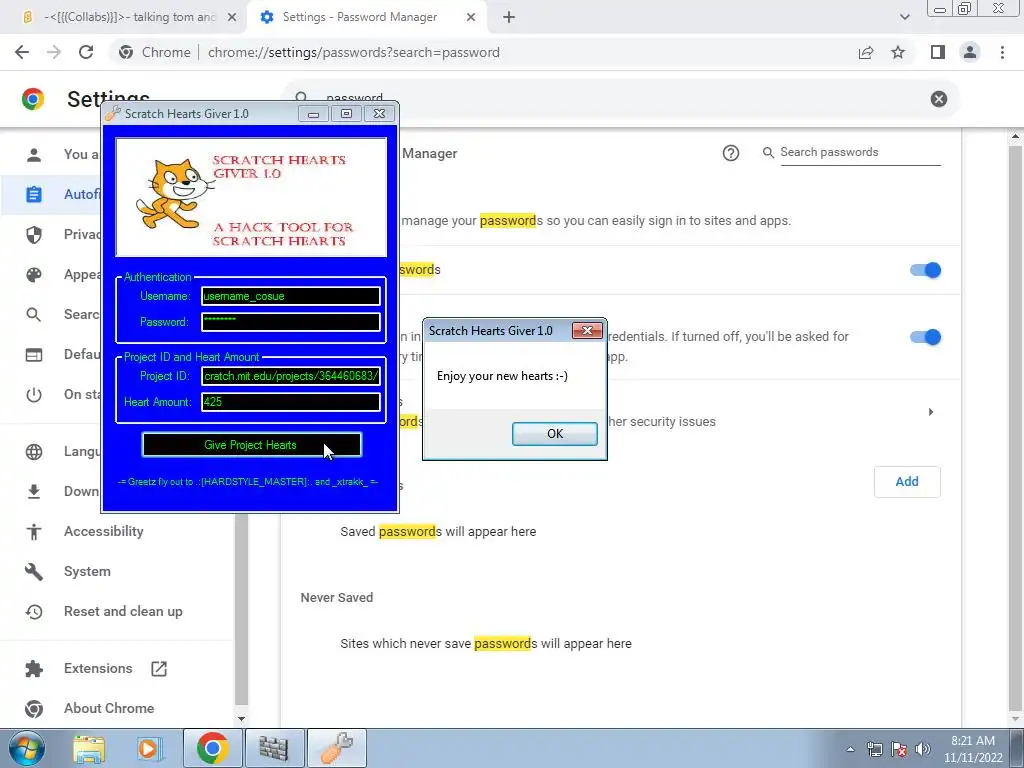
Task: Click the "Never Saved" heading text
Action: (337, 598)
